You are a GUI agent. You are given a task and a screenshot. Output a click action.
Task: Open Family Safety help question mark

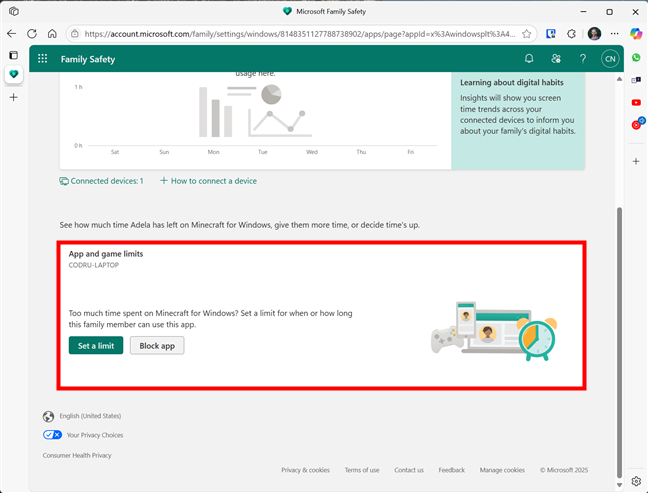coord(583,59)
